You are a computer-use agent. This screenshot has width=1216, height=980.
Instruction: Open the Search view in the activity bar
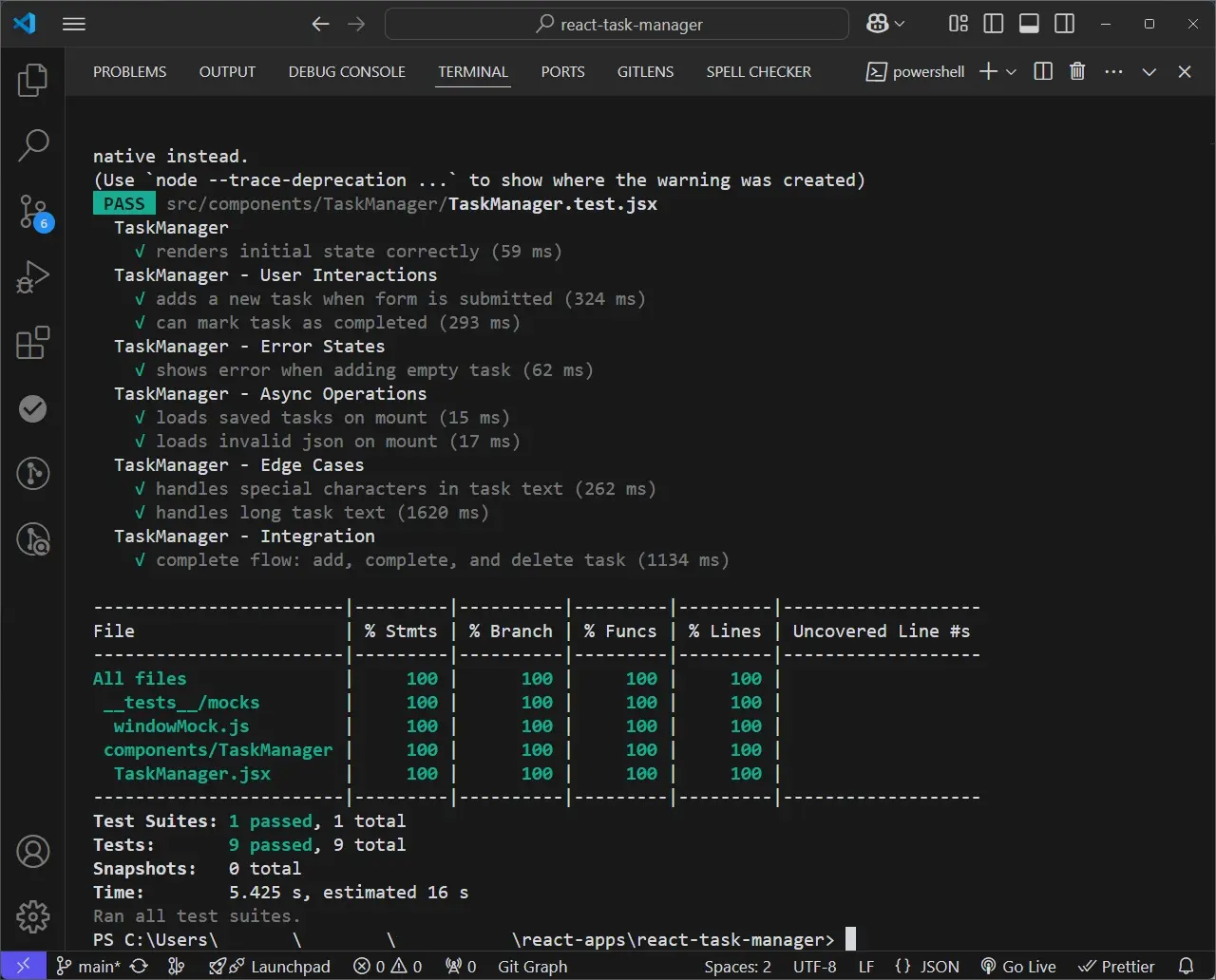33,145
